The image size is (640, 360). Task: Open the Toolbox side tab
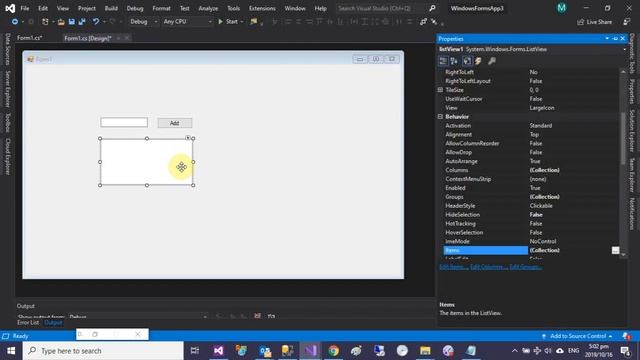[7, 123]
